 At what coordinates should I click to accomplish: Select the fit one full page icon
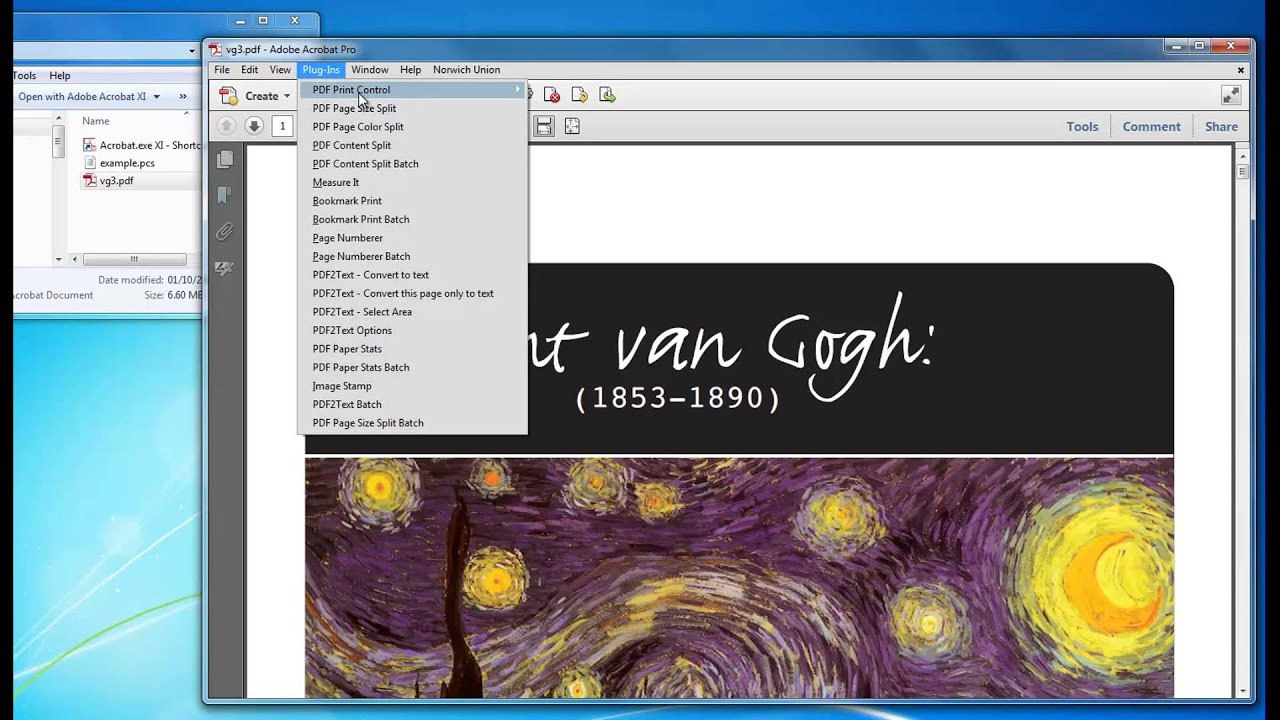coord(572,126)
